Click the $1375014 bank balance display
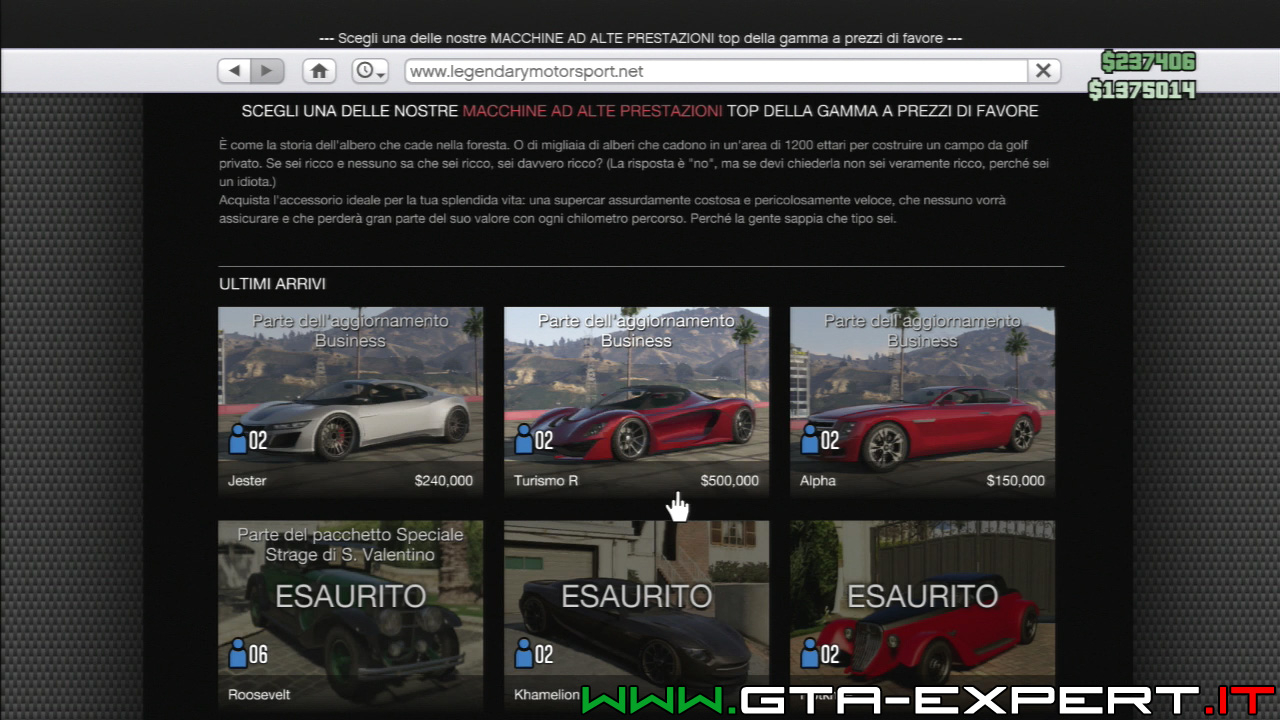This screenshot has height=720, width=1280. [x=1142, y=90]
